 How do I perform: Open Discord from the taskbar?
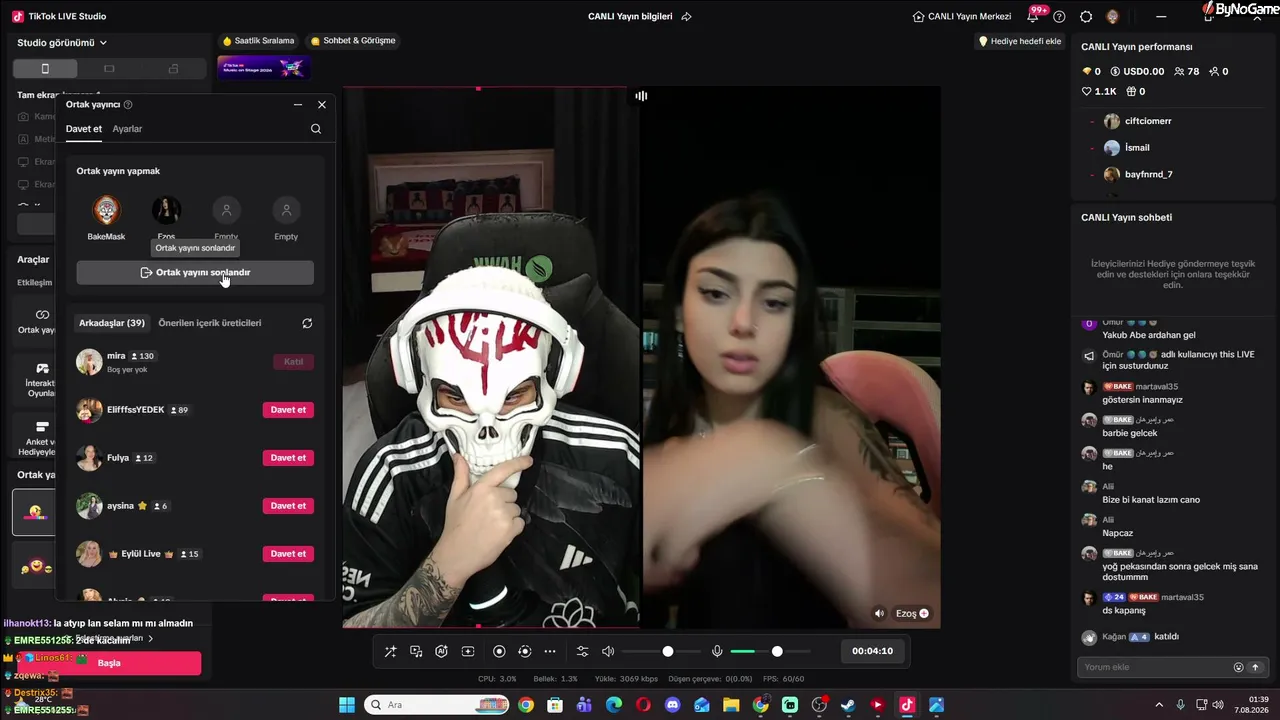(672, 705)
